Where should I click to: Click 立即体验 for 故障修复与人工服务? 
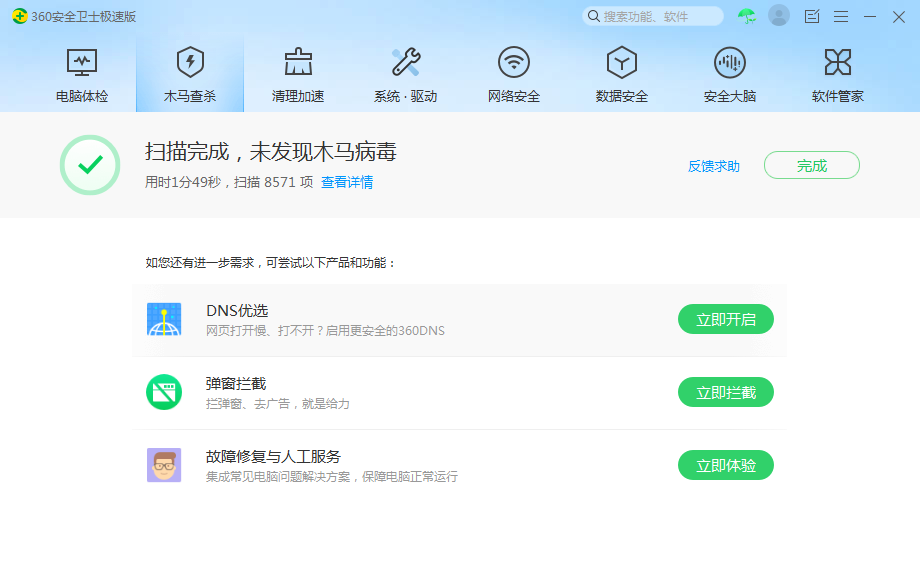[726, 465]
